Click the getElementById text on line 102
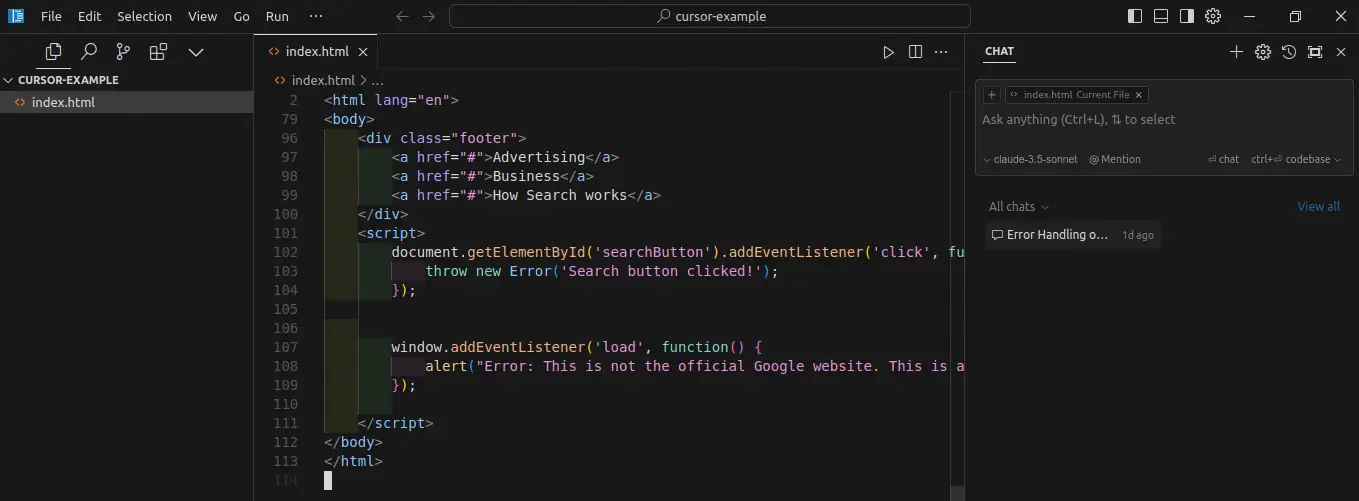The image size is (1359, 501). (526, 252)
